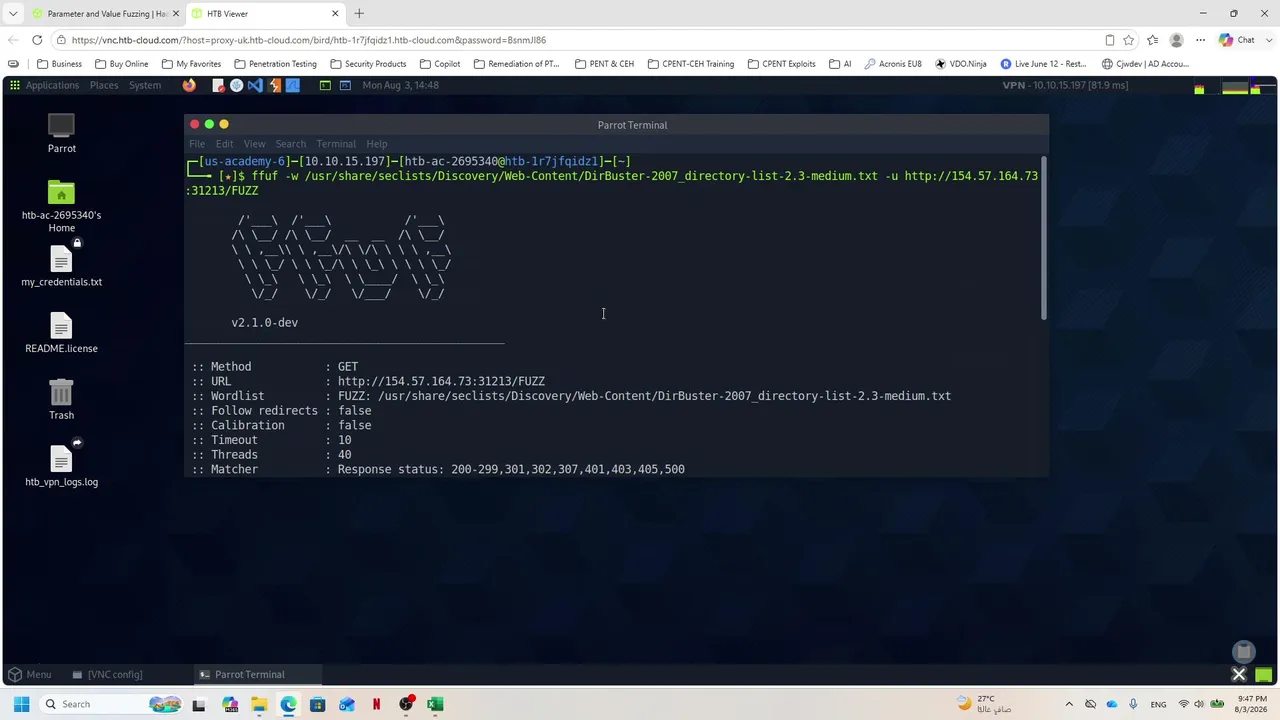Image resolution: width=1280 pixels, height=720 pixels.
Task: Open terminal Edit menu
Action: tap(224, 144)
